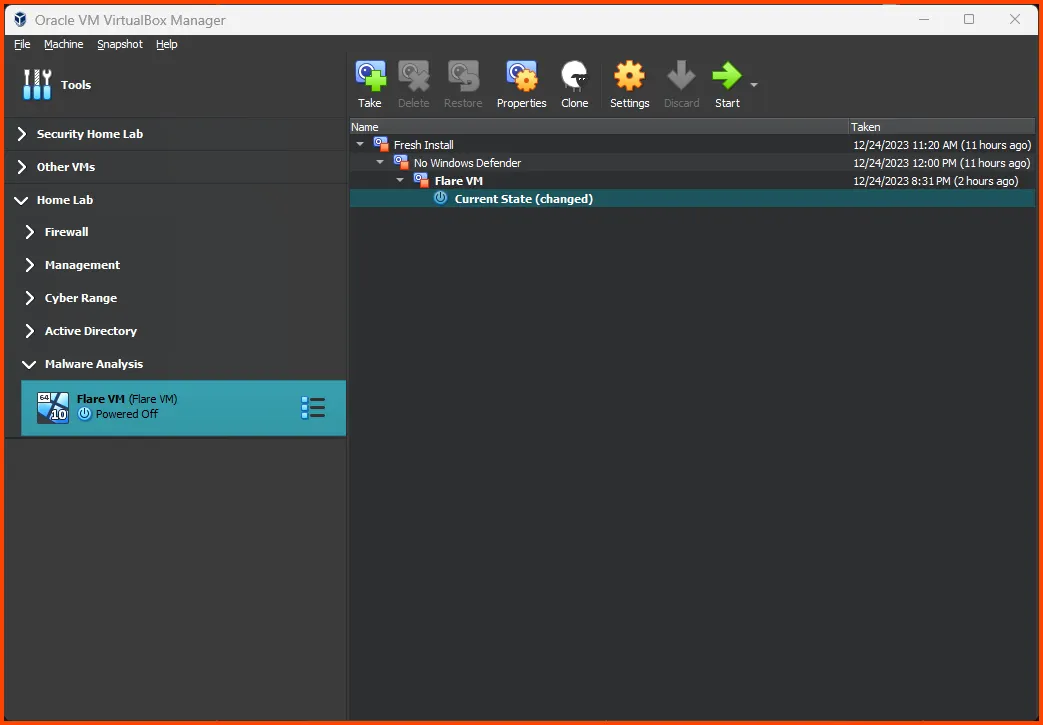Collapse the Home Lab group
Image resolution: width=1043 pixels, height=725 pixels.
21,200
